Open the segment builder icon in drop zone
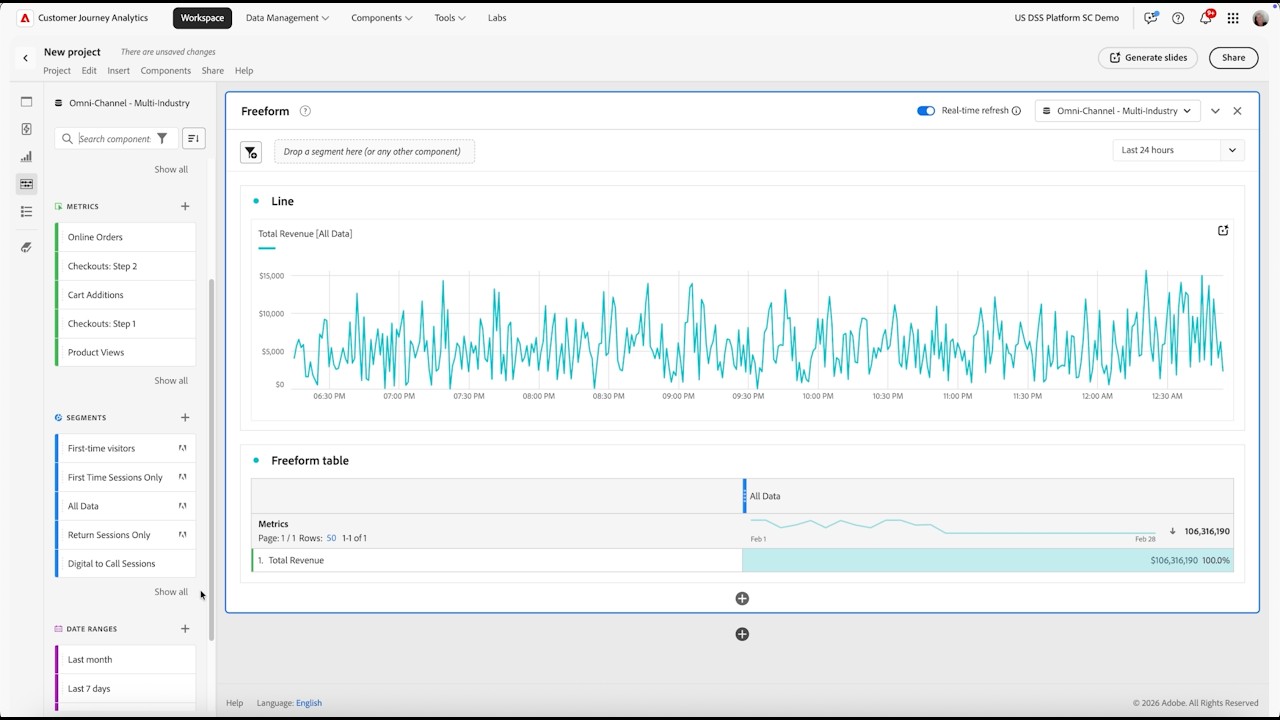Image resolution: width=1280 pixels, height=720 pixels. 251,152
